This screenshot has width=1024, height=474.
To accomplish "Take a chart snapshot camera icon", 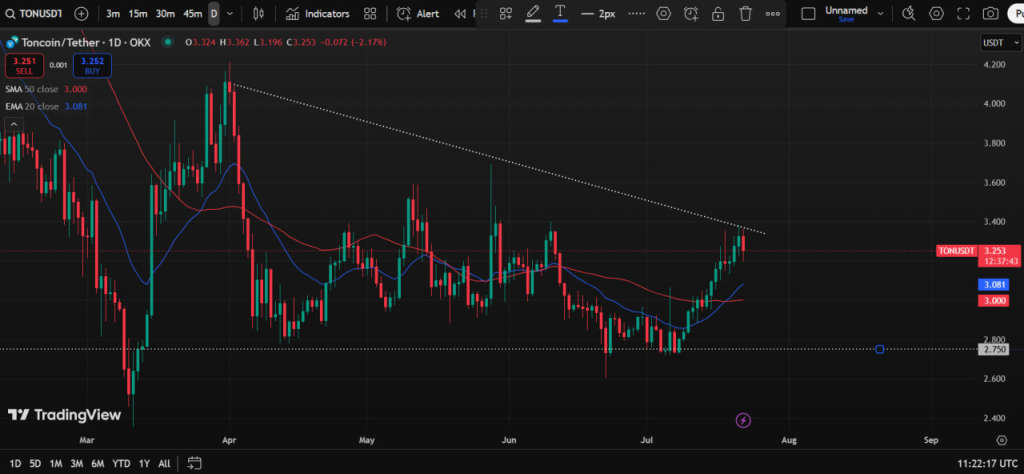I will [991, 13].
